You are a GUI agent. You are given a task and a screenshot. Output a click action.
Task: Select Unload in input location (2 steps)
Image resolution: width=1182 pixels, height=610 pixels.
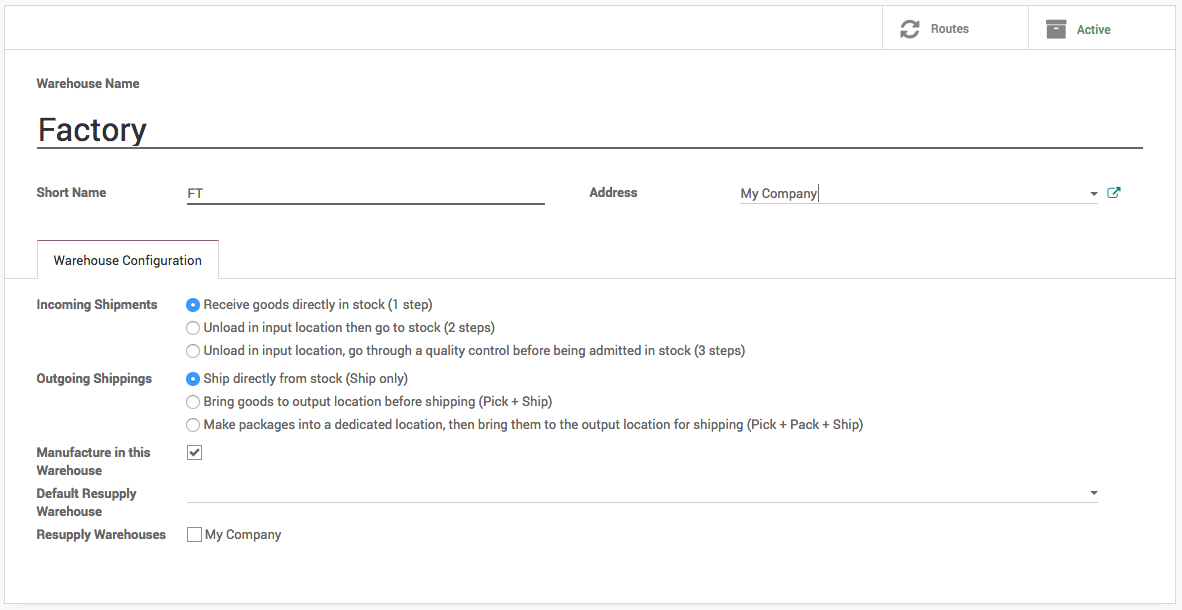(x=193, y=328)
